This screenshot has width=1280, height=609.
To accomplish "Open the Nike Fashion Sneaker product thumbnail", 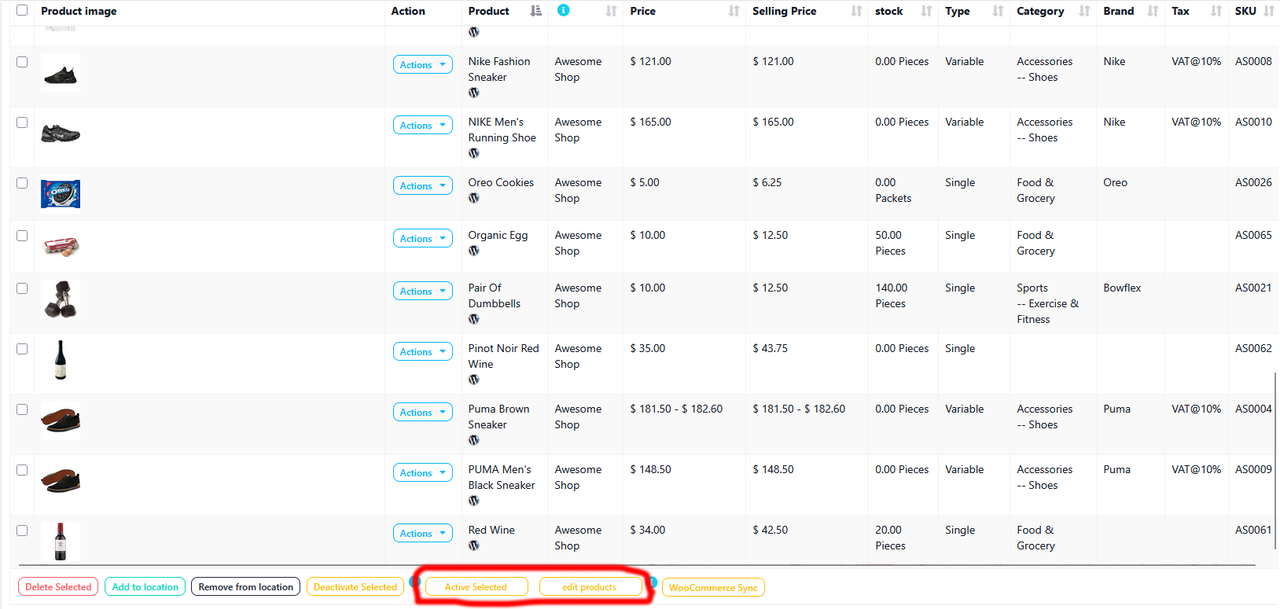I will tap(60, 73).
